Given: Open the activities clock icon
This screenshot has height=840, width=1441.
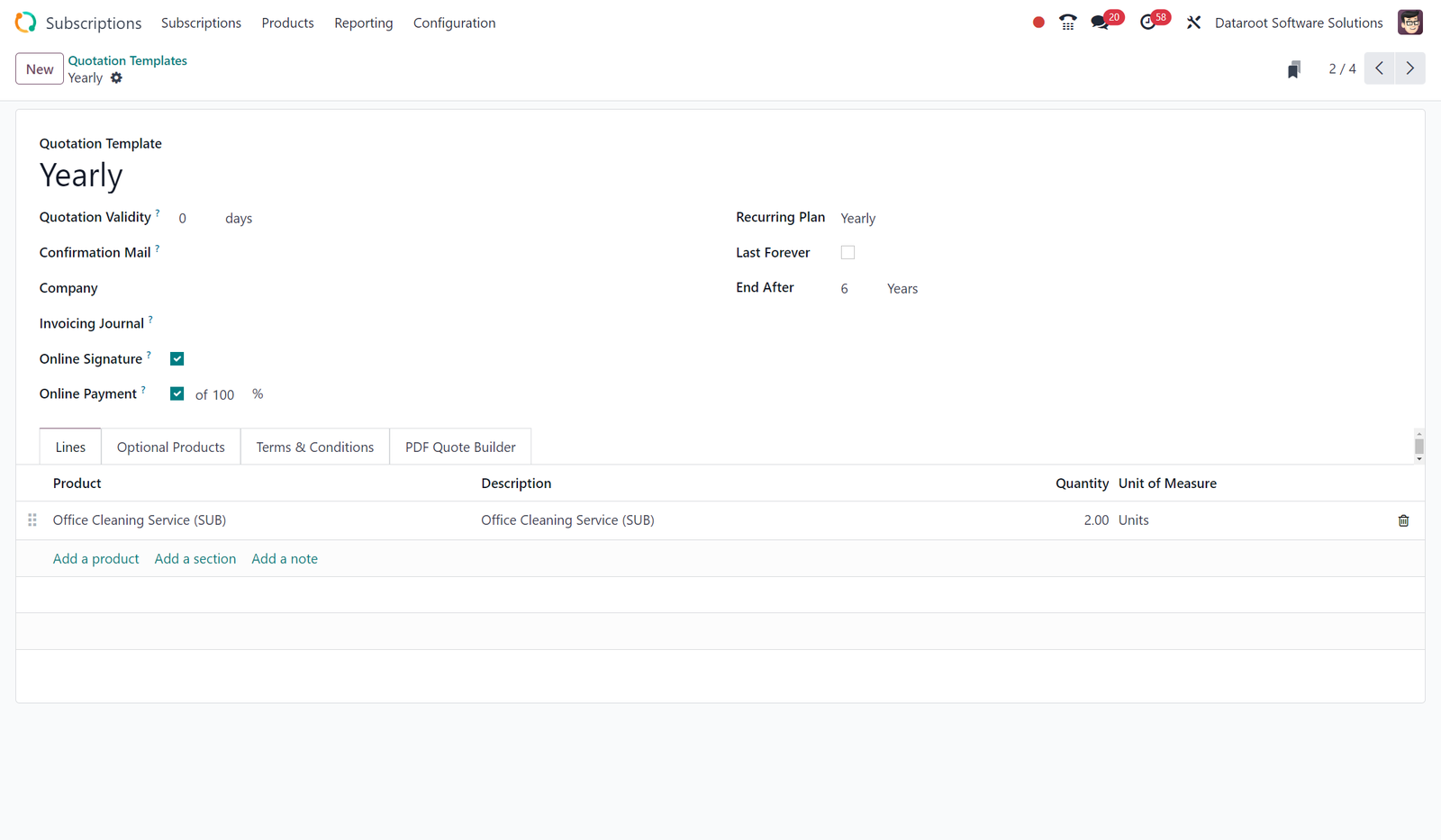Looking at the screenshot, I should pyautogui.click(x=1148, y=23).
